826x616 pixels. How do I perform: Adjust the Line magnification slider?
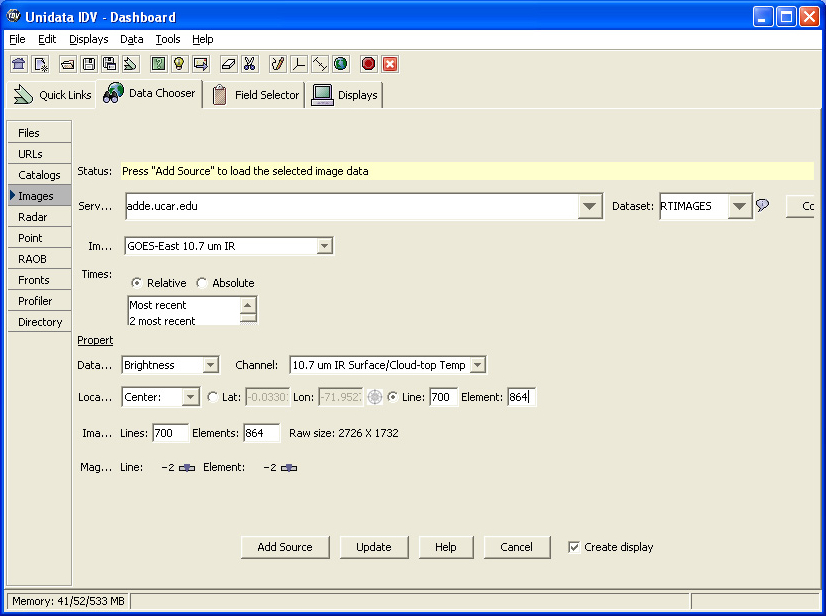pos(187,467)
